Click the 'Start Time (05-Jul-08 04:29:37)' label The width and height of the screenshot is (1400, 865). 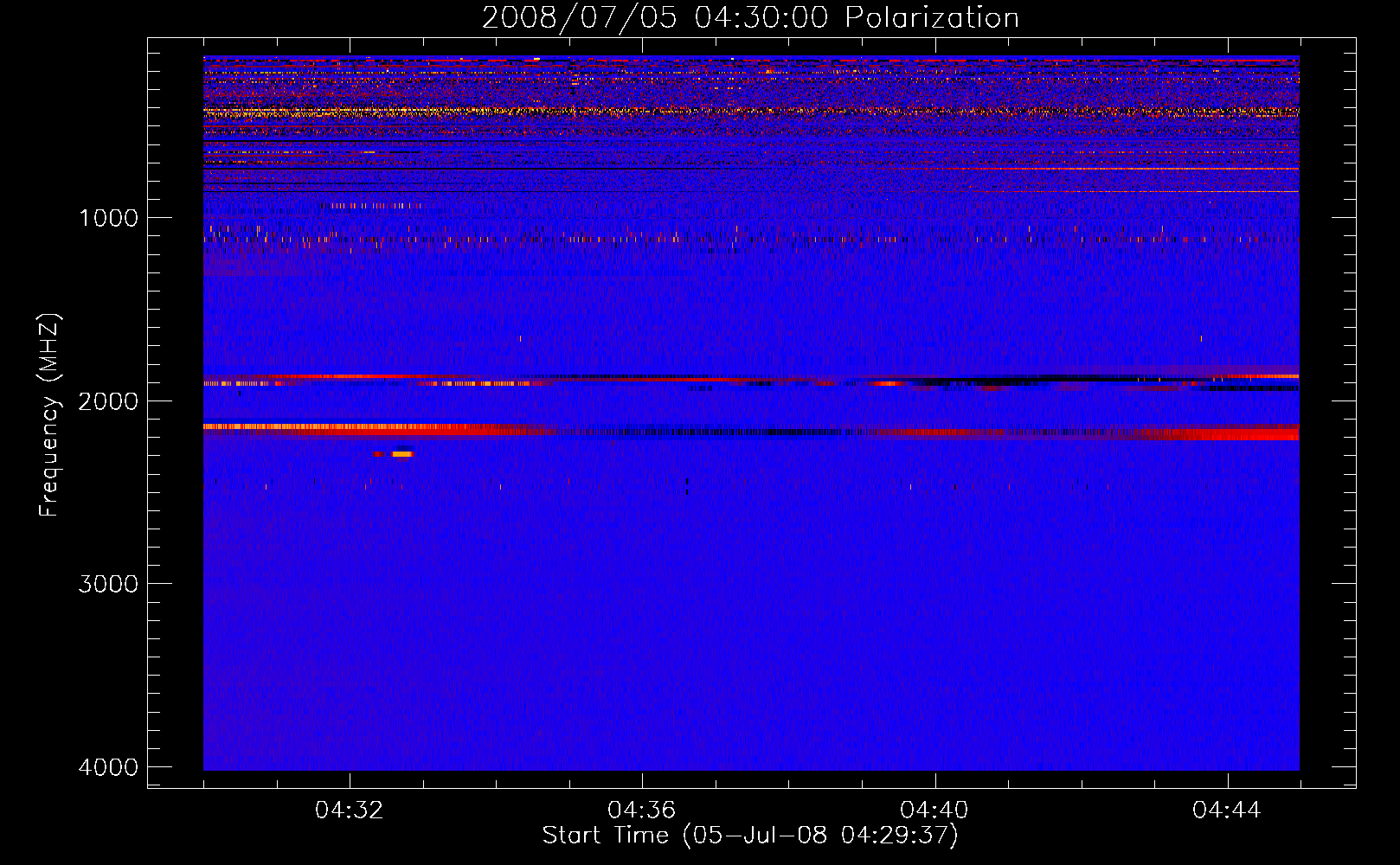click(x=750, y=836)
